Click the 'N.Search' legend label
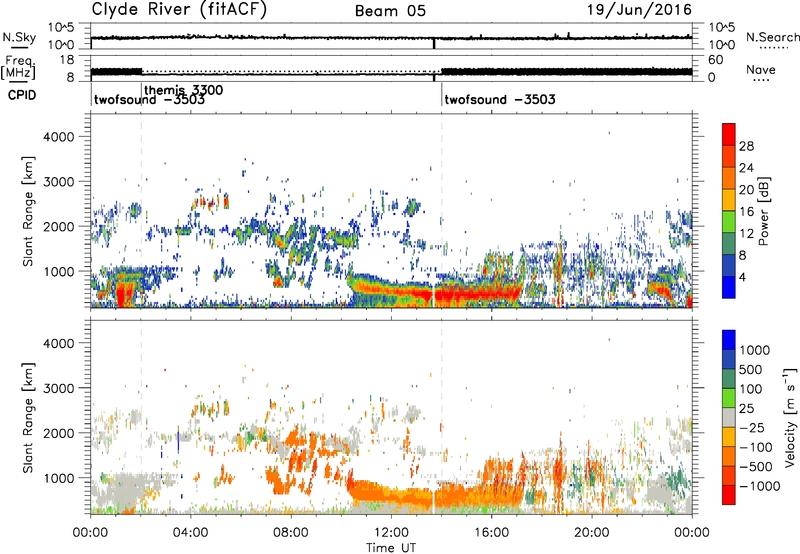Image resolution: width=800 pixels, height=554 pixels. [x=773, y=37]
